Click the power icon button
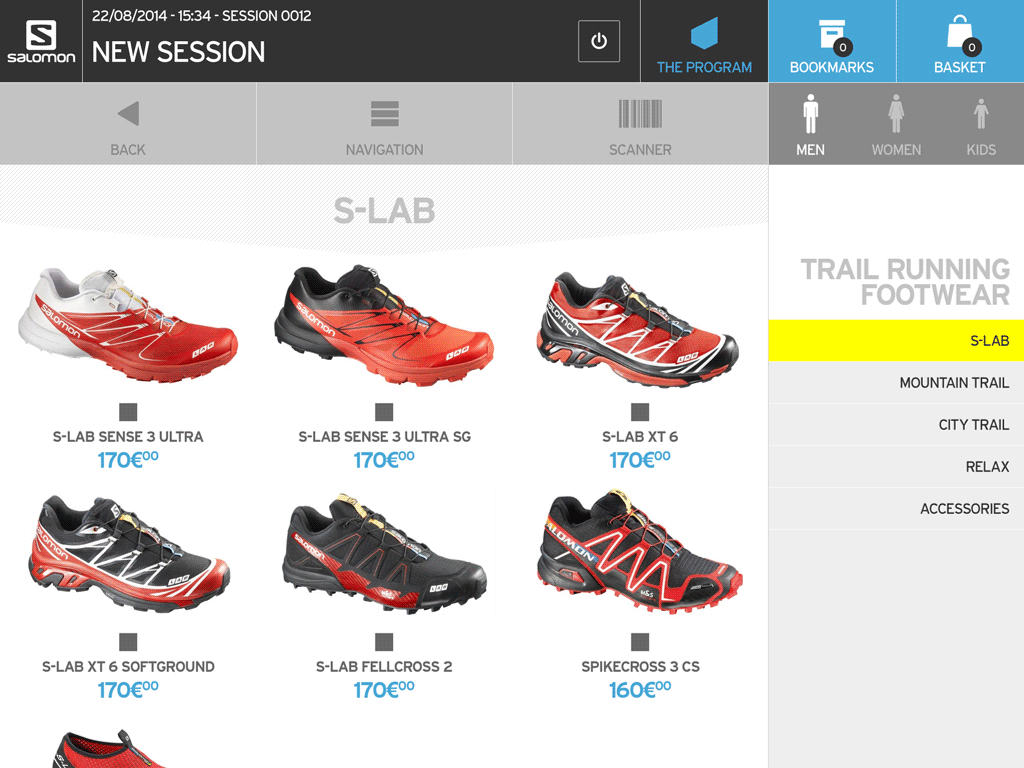Screen dimensions: 1024x768 click(x=599, y=41)
